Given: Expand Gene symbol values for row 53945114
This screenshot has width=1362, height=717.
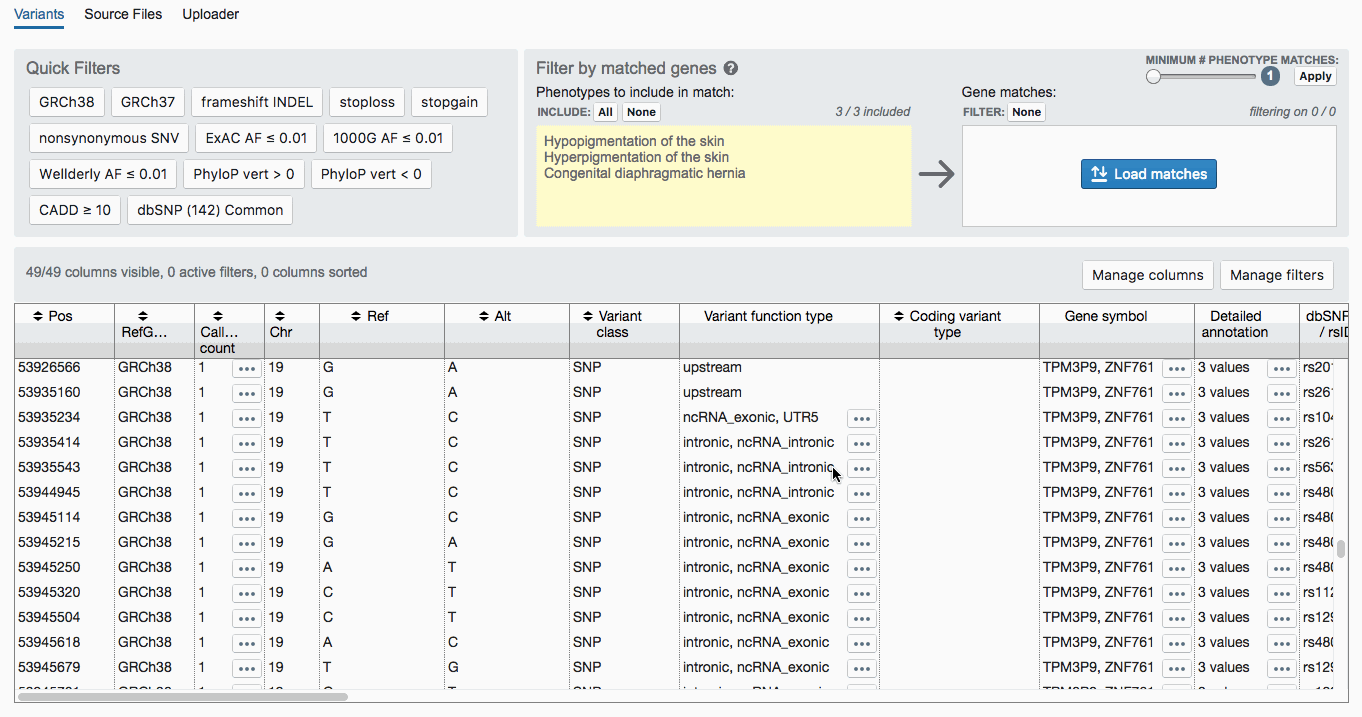Looking at the screenshot, I should click(x=1176, y=518).
